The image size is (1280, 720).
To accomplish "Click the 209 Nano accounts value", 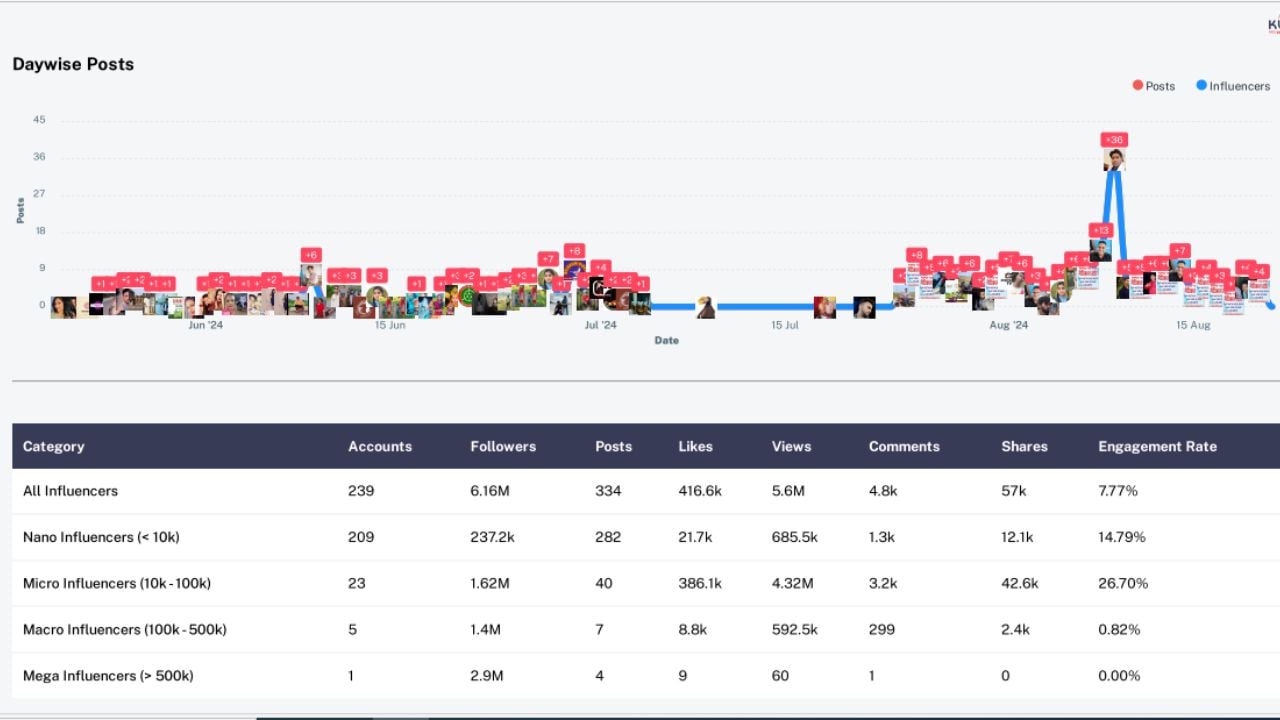I will (x=361, y=537).
